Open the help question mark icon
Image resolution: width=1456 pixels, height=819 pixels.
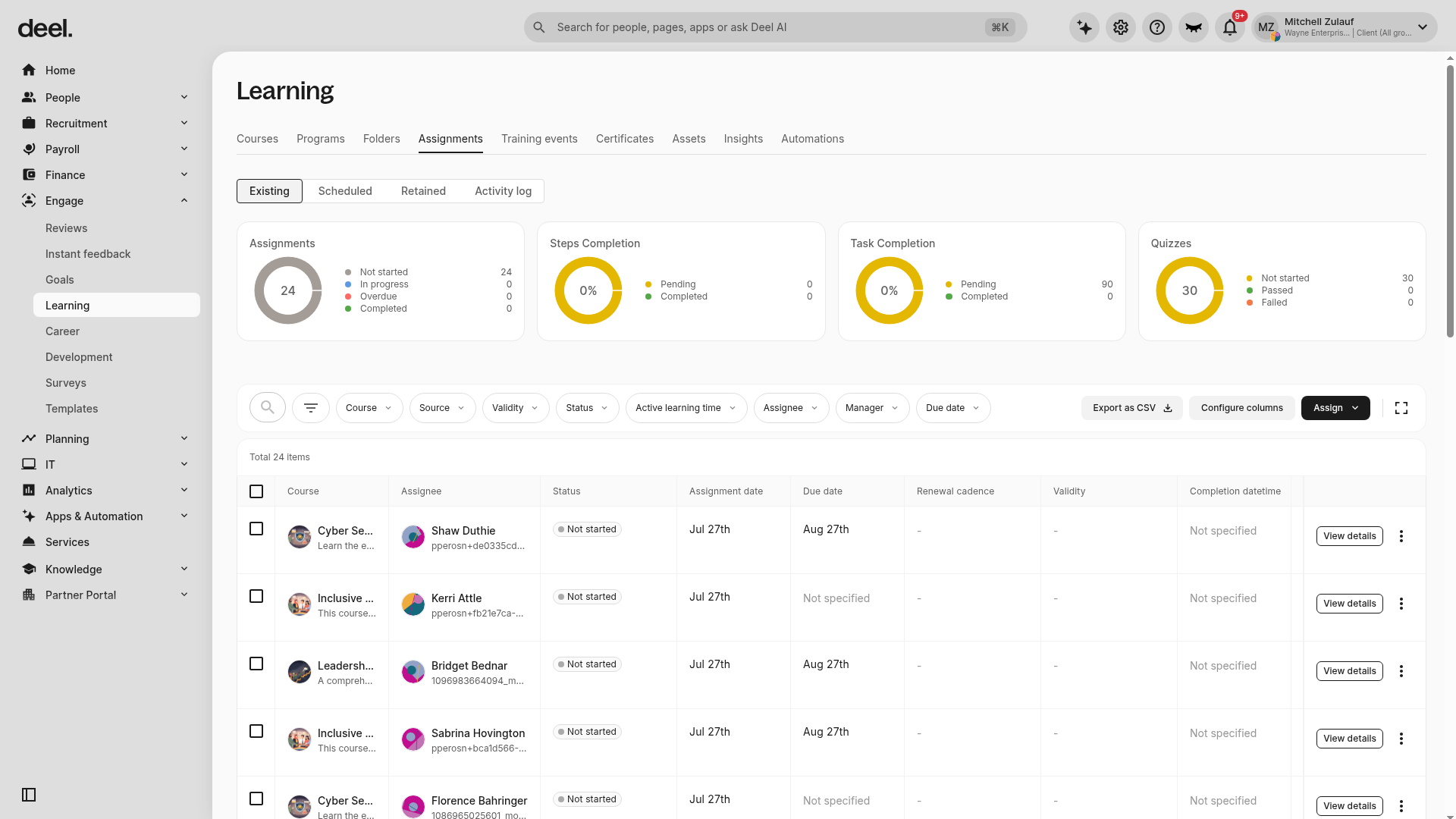click(1157, 28)
